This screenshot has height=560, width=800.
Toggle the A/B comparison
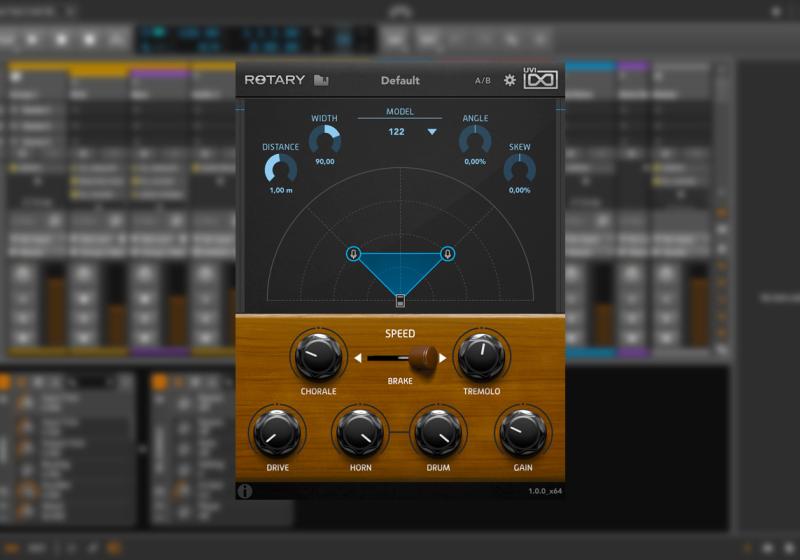click(483, 80)
